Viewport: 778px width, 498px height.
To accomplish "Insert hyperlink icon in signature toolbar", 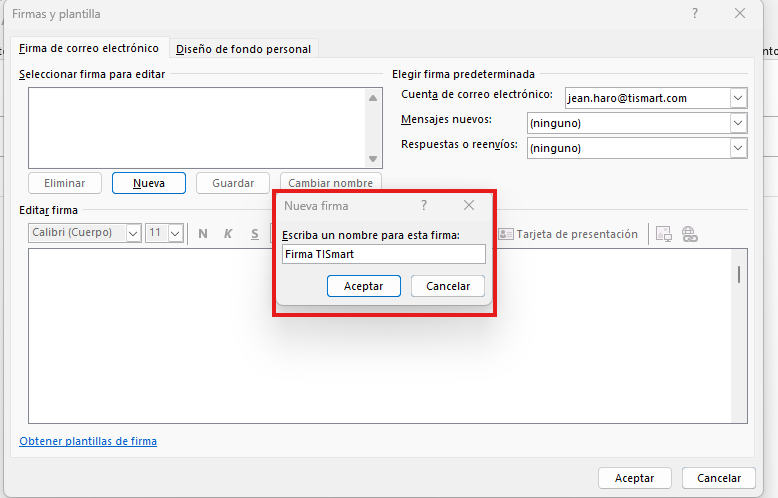I will click(690, 234).
